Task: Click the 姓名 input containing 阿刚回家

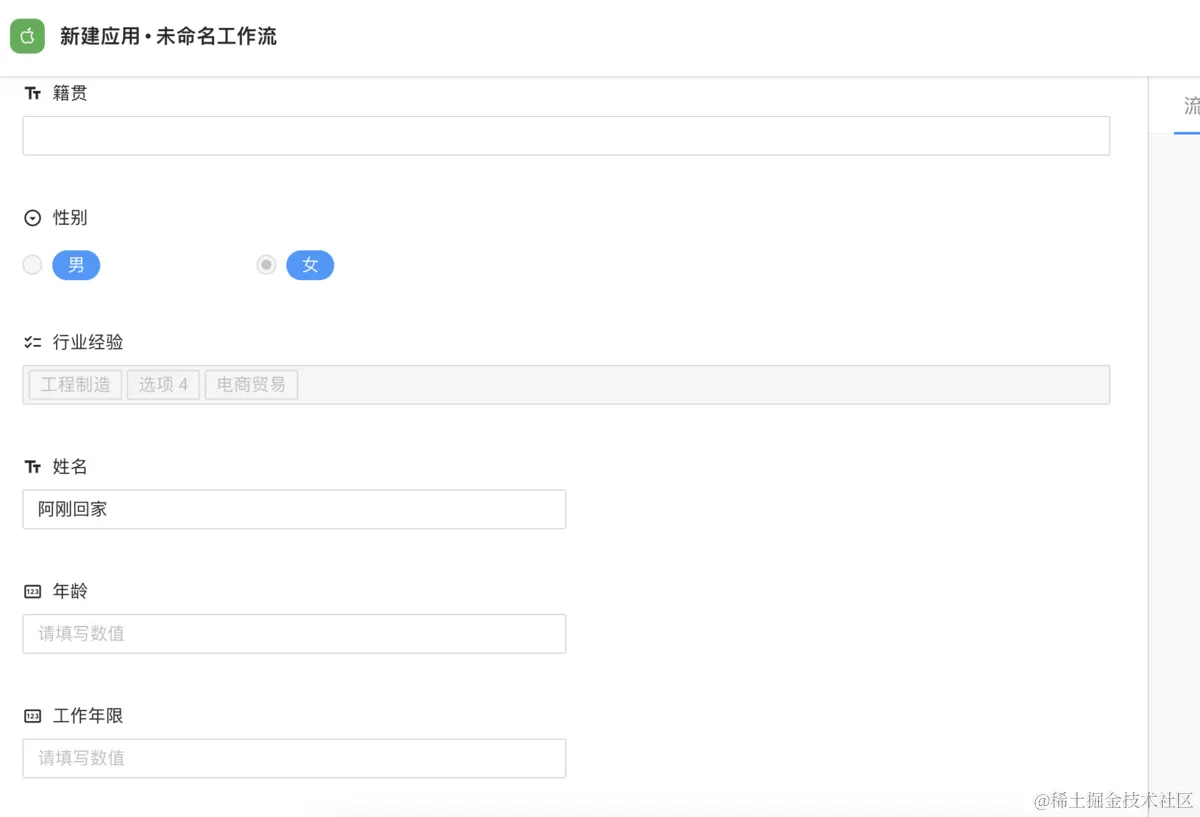Action: tap(294, 509)
